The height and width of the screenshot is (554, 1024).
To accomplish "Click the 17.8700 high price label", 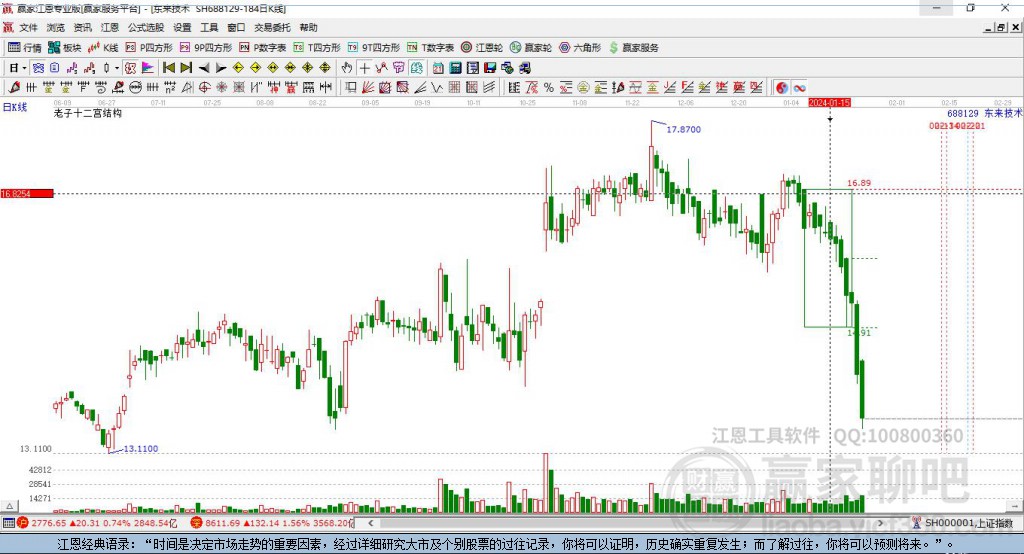I will coord(683,129).
